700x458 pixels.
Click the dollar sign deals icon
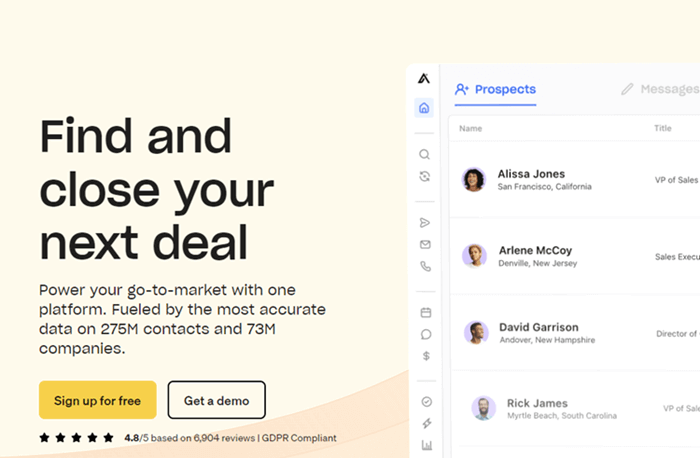[425, 356]
